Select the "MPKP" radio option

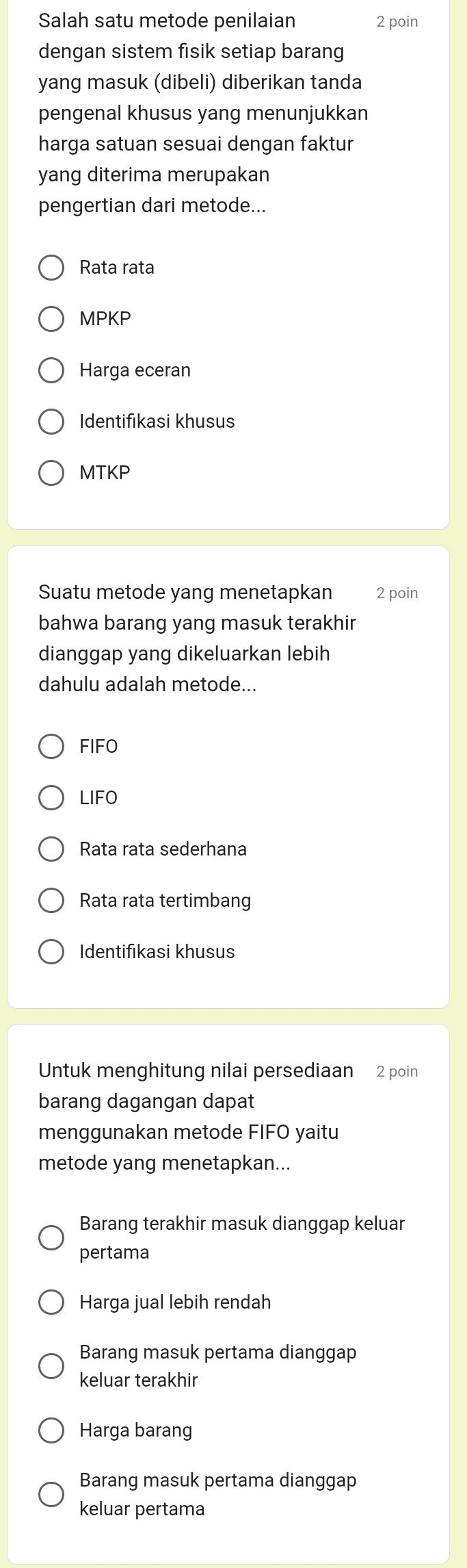[x=51, y=318]
